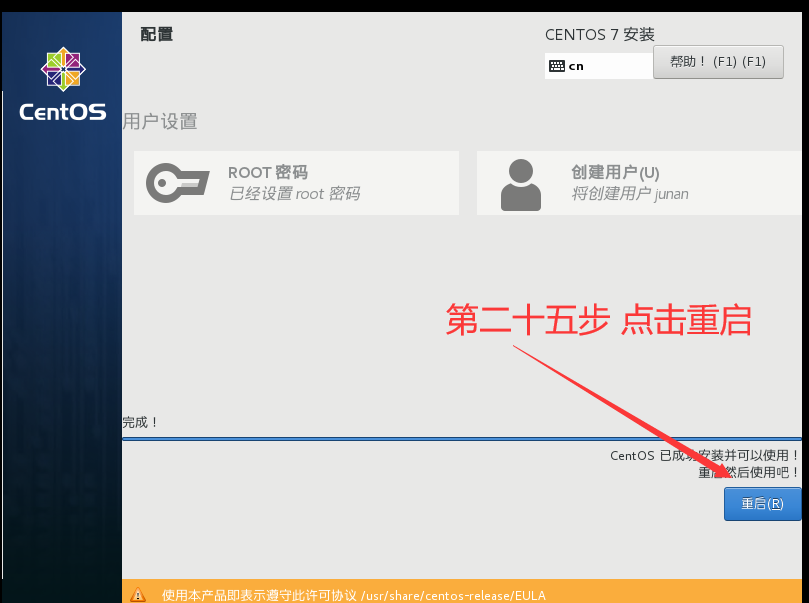Select the cn keyboard layout indicator
This screenshot has width=809, height=603.
[598, 66]
